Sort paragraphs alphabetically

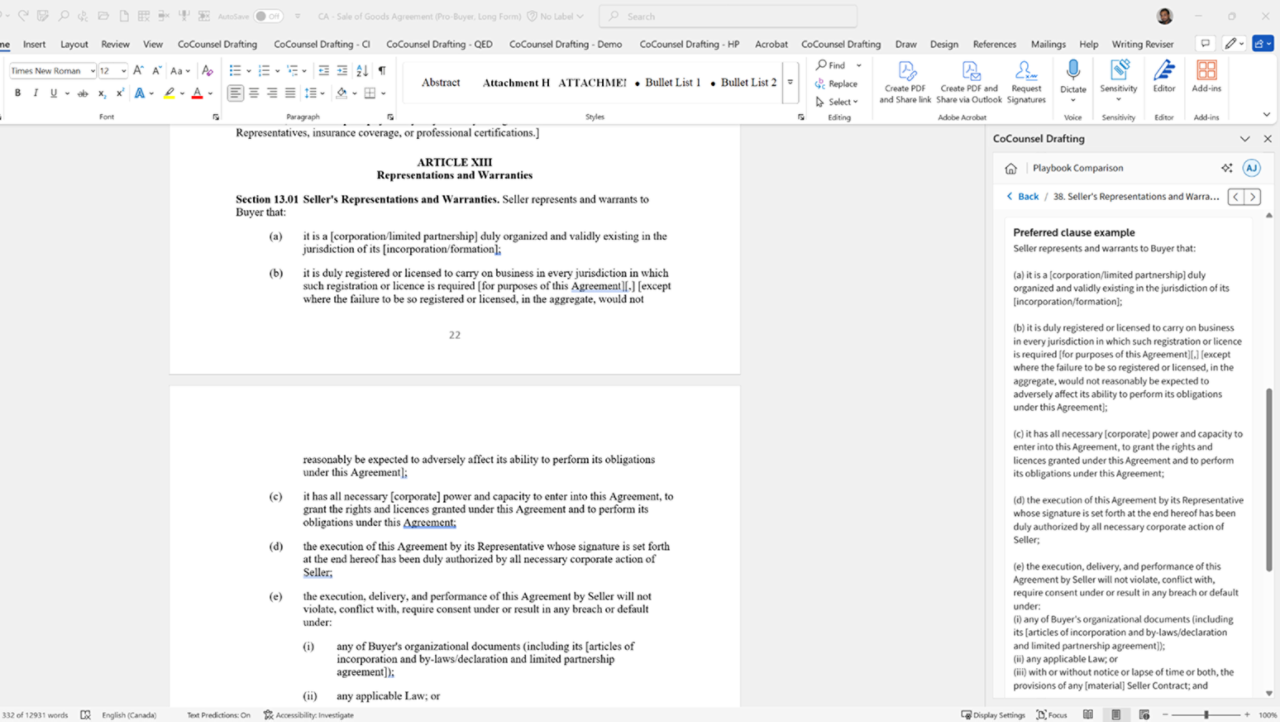click(362, 71)
